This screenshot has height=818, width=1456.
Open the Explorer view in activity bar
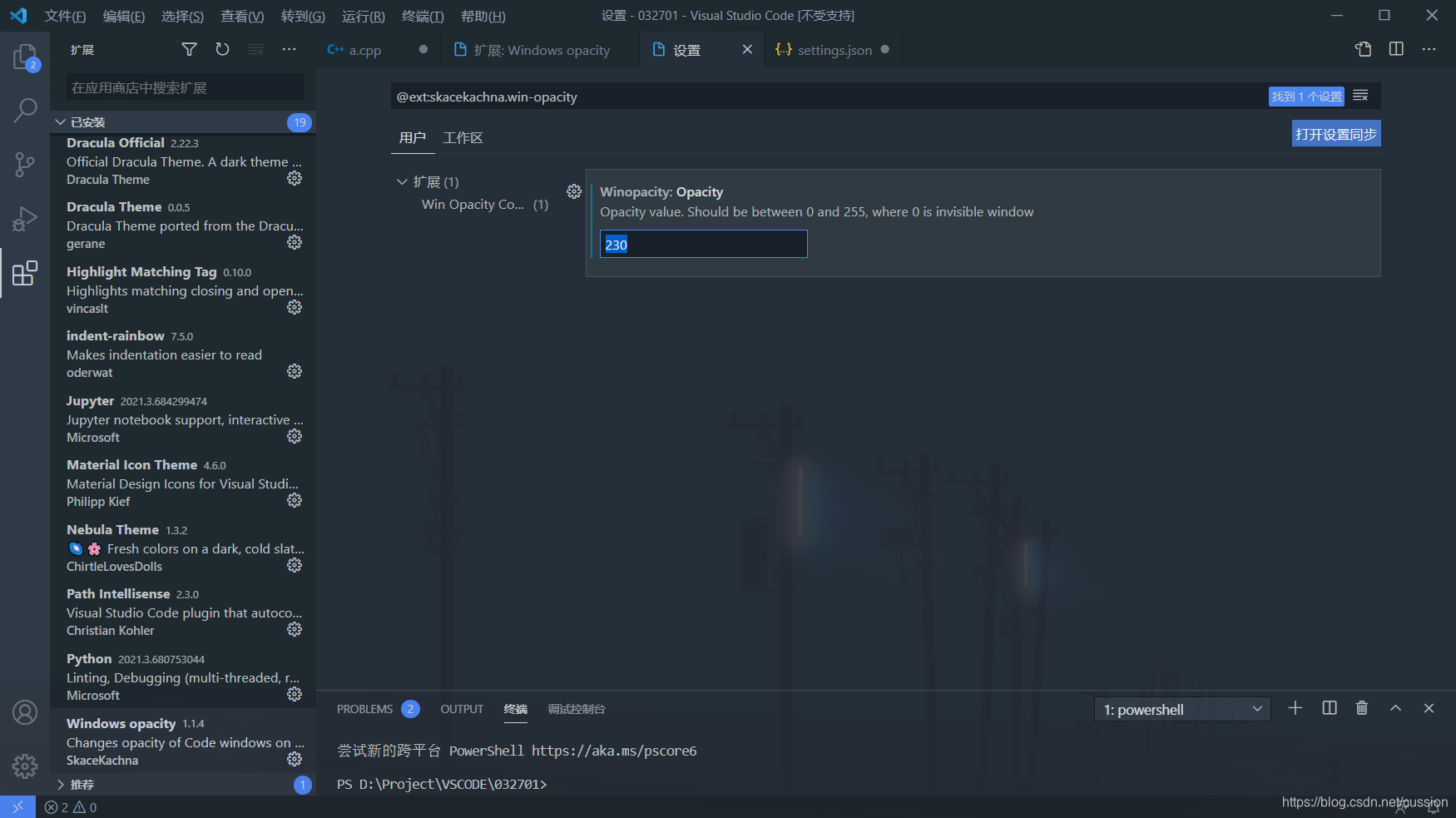pyautogui.click(x=25, y=57)
